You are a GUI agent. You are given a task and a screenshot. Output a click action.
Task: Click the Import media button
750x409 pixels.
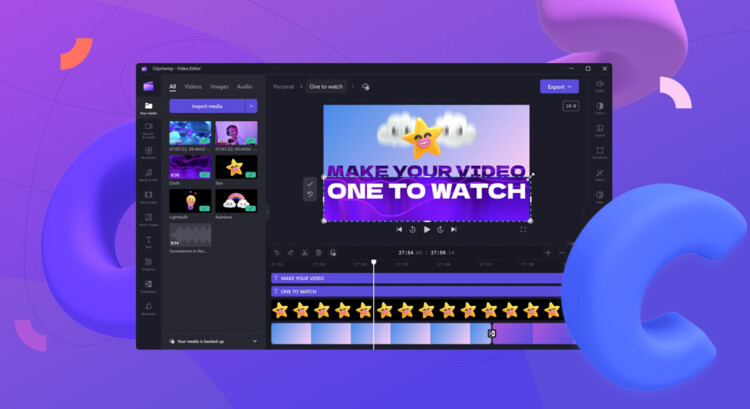[x=207, y=106]
